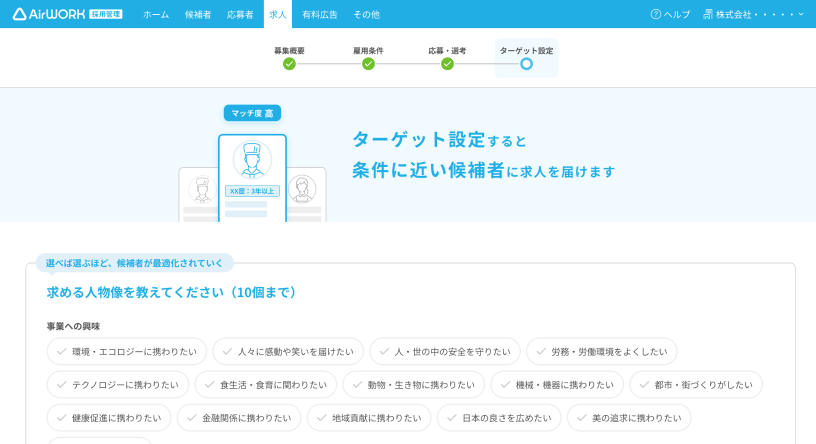Viewport: 816px width, 444px height.
Task: Toggle 労務・労働環境をよくしたい chip
Action: 602,351
